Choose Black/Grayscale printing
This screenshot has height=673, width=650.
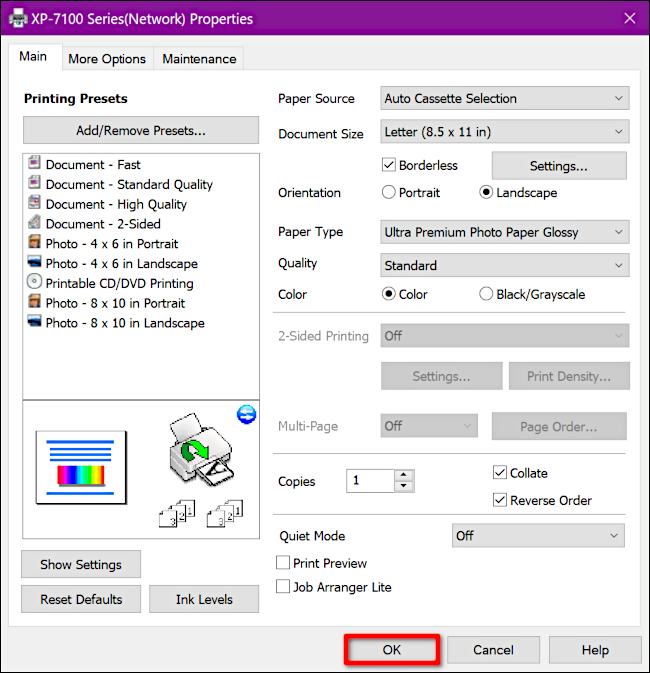(486, 294)
